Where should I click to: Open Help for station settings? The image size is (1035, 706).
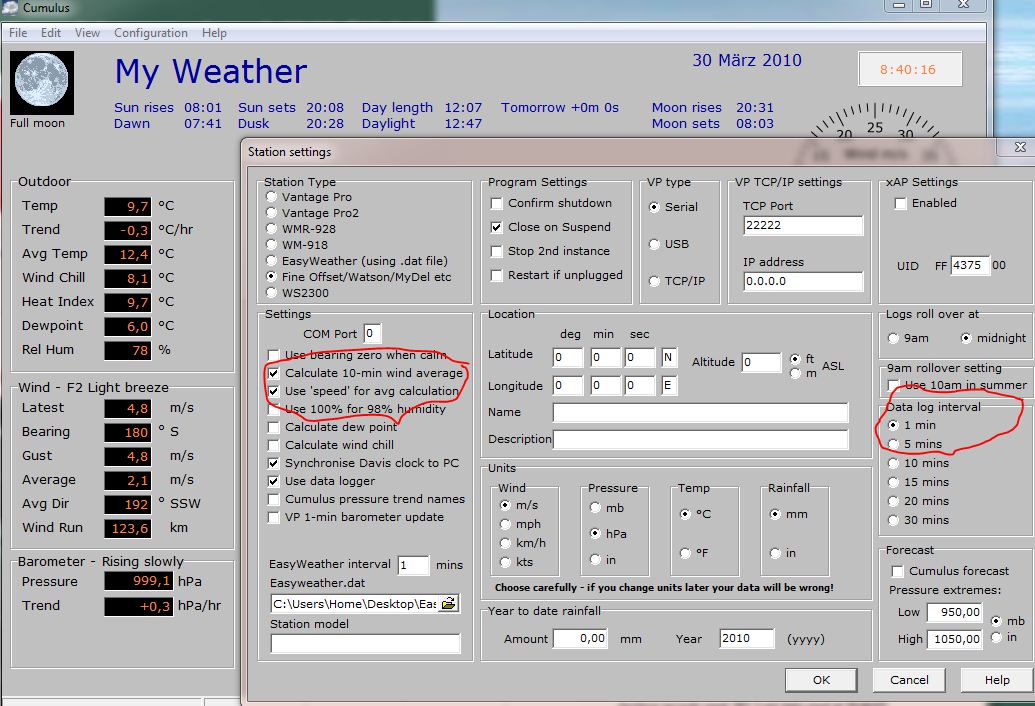(x=997, y=680)
